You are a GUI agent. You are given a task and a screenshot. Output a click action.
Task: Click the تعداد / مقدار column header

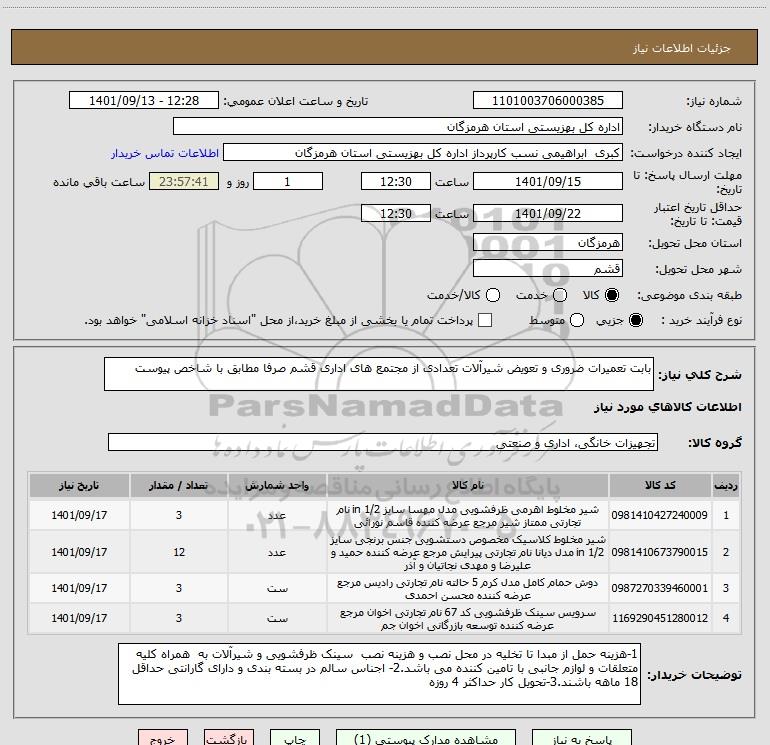click(179, 485)
